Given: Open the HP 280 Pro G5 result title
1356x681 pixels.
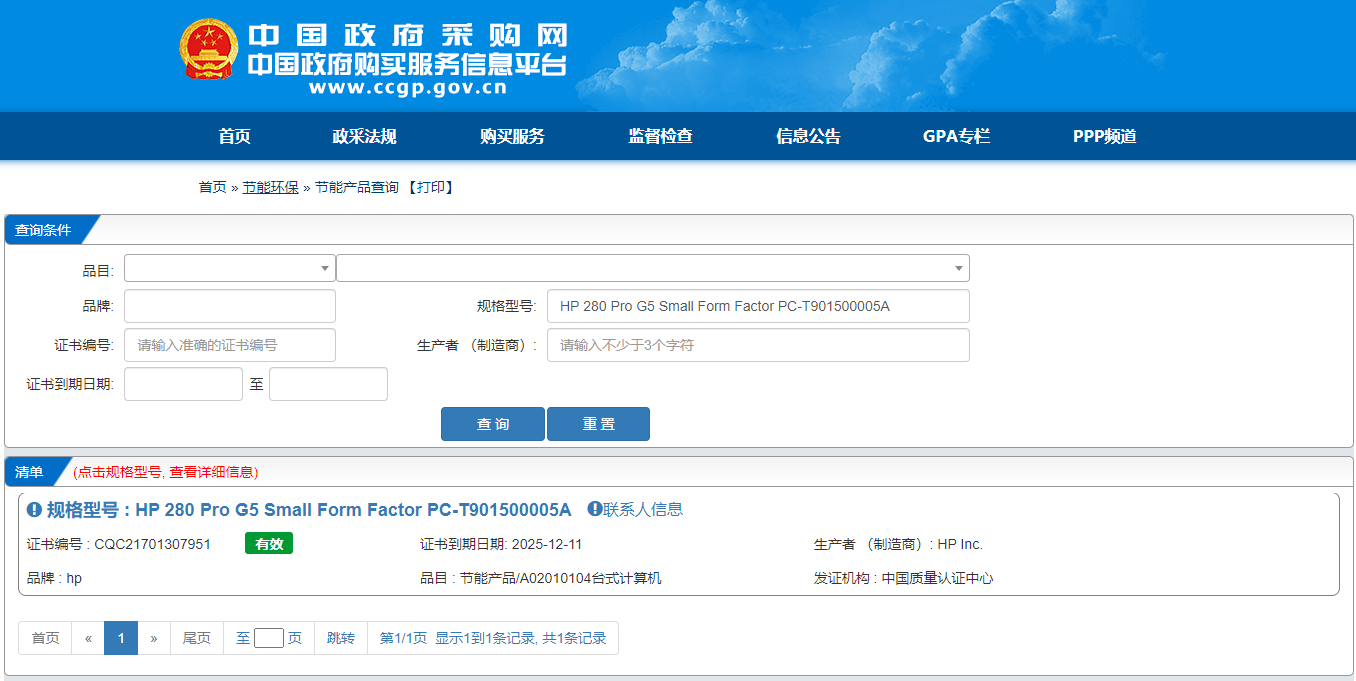Looking at the screenshot, I should point(309,510).
